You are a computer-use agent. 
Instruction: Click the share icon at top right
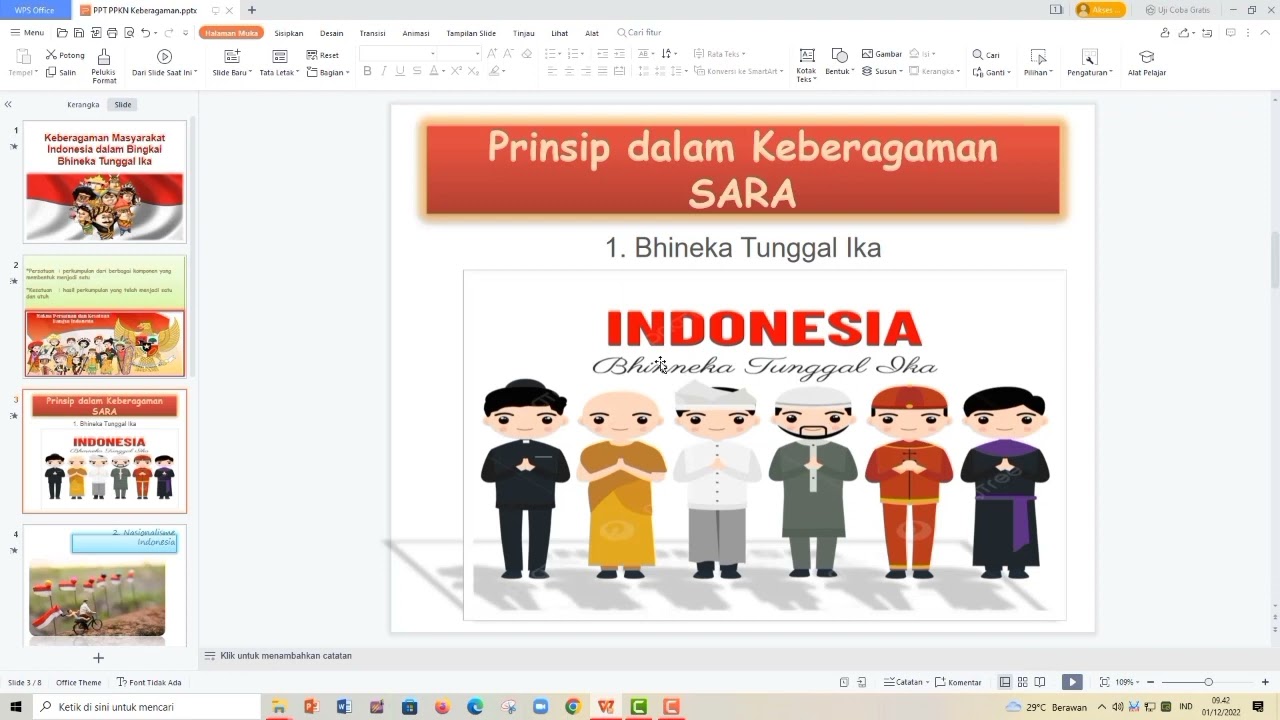pyautogui.click(x=1187, y=33)
